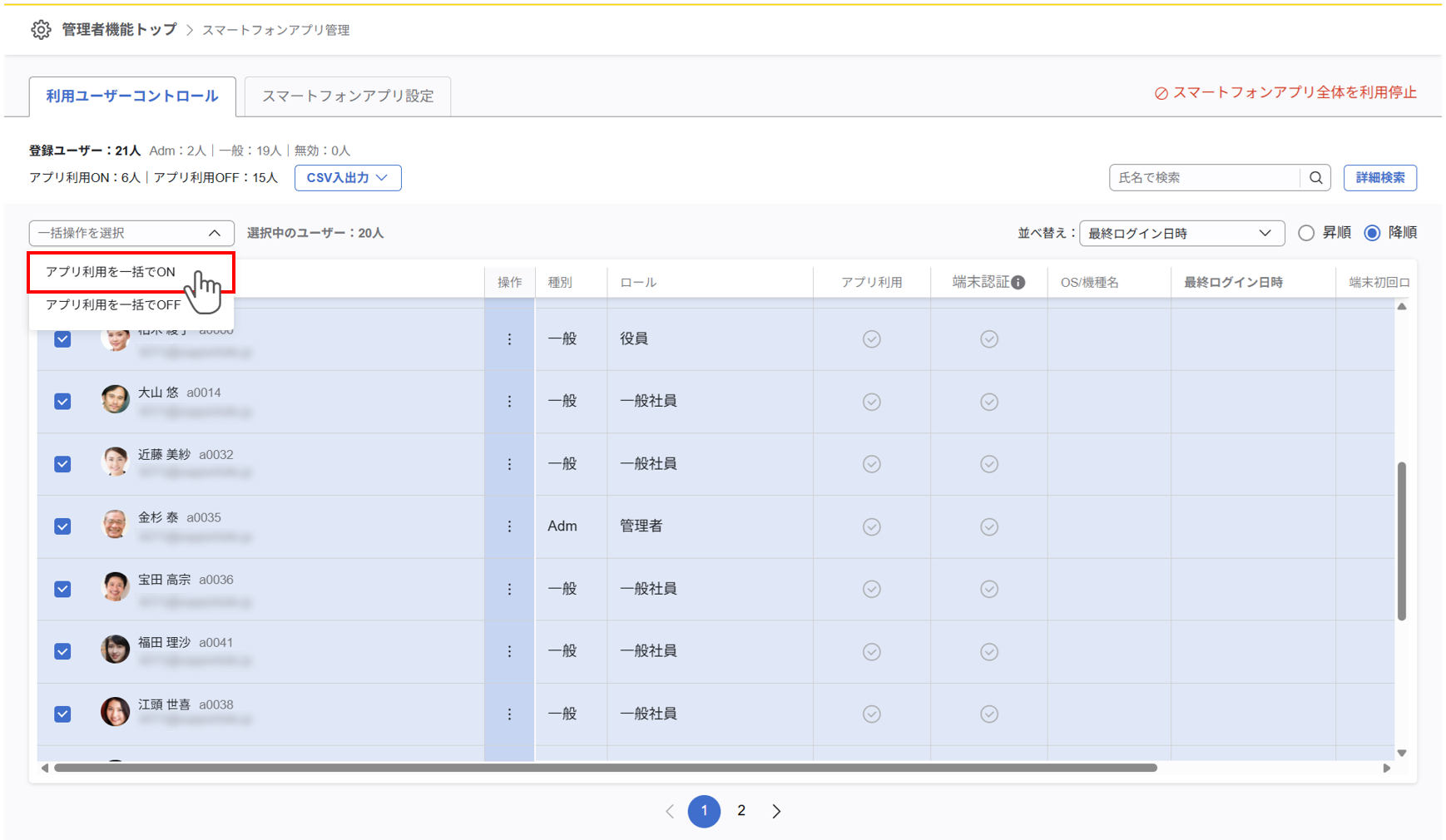Click the horizontal scrollbar under the table

pos(605,768)
